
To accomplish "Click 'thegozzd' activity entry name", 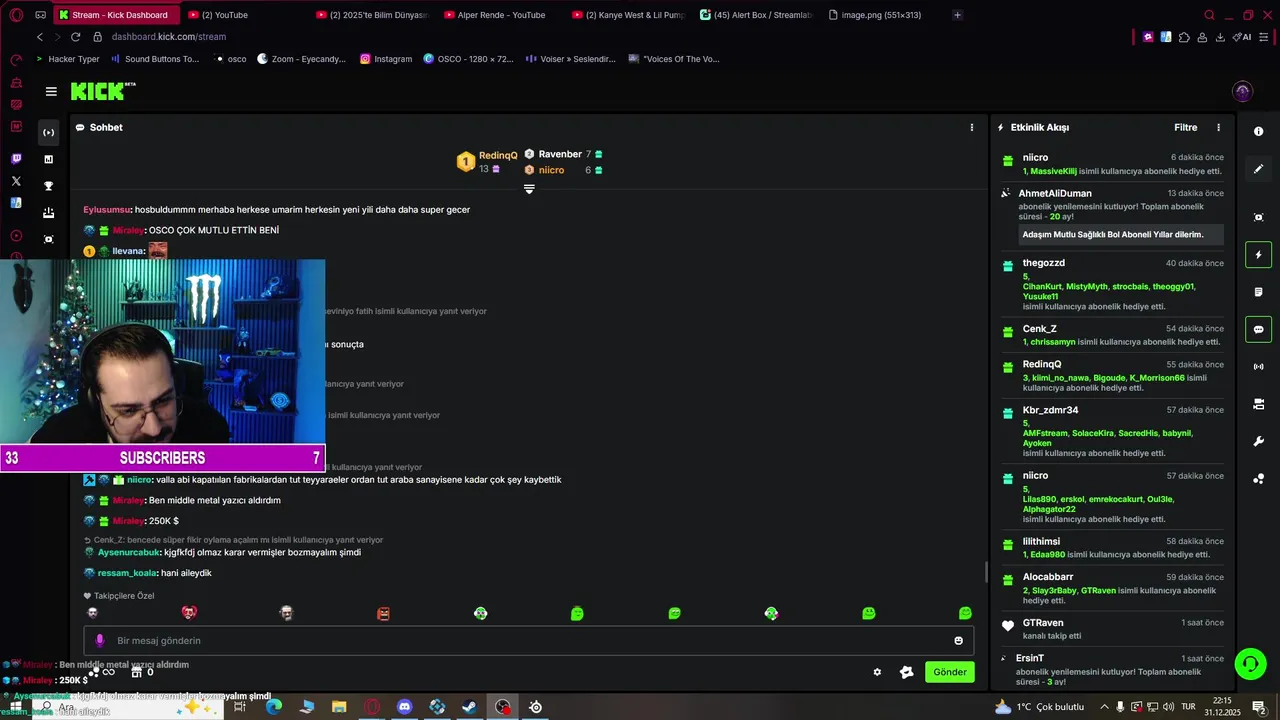I will (x=1043, y=263).
